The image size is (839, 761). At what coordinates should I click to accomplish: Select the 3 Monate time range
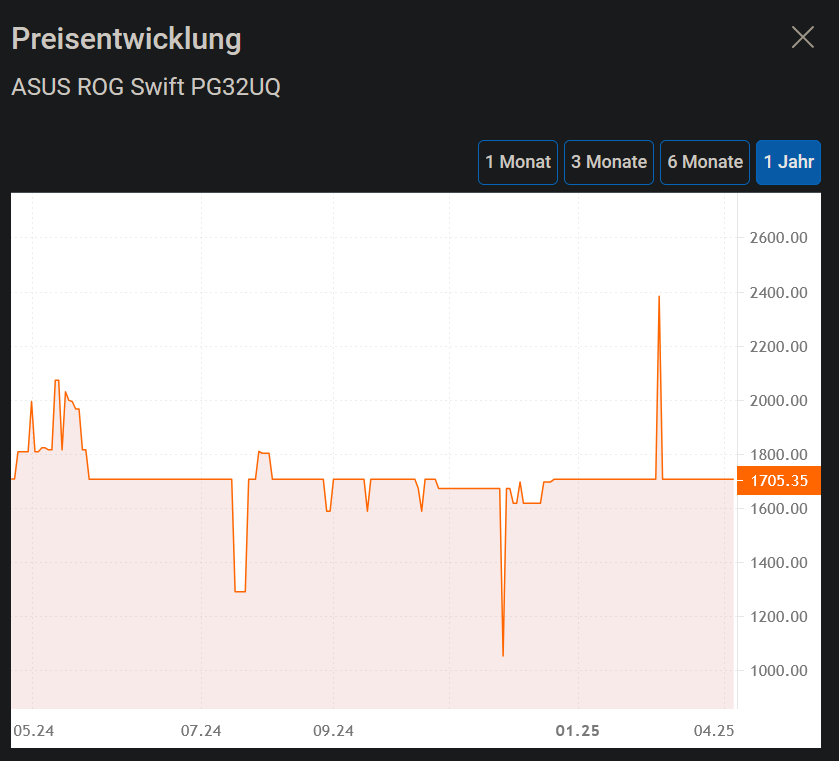(608, 162)
